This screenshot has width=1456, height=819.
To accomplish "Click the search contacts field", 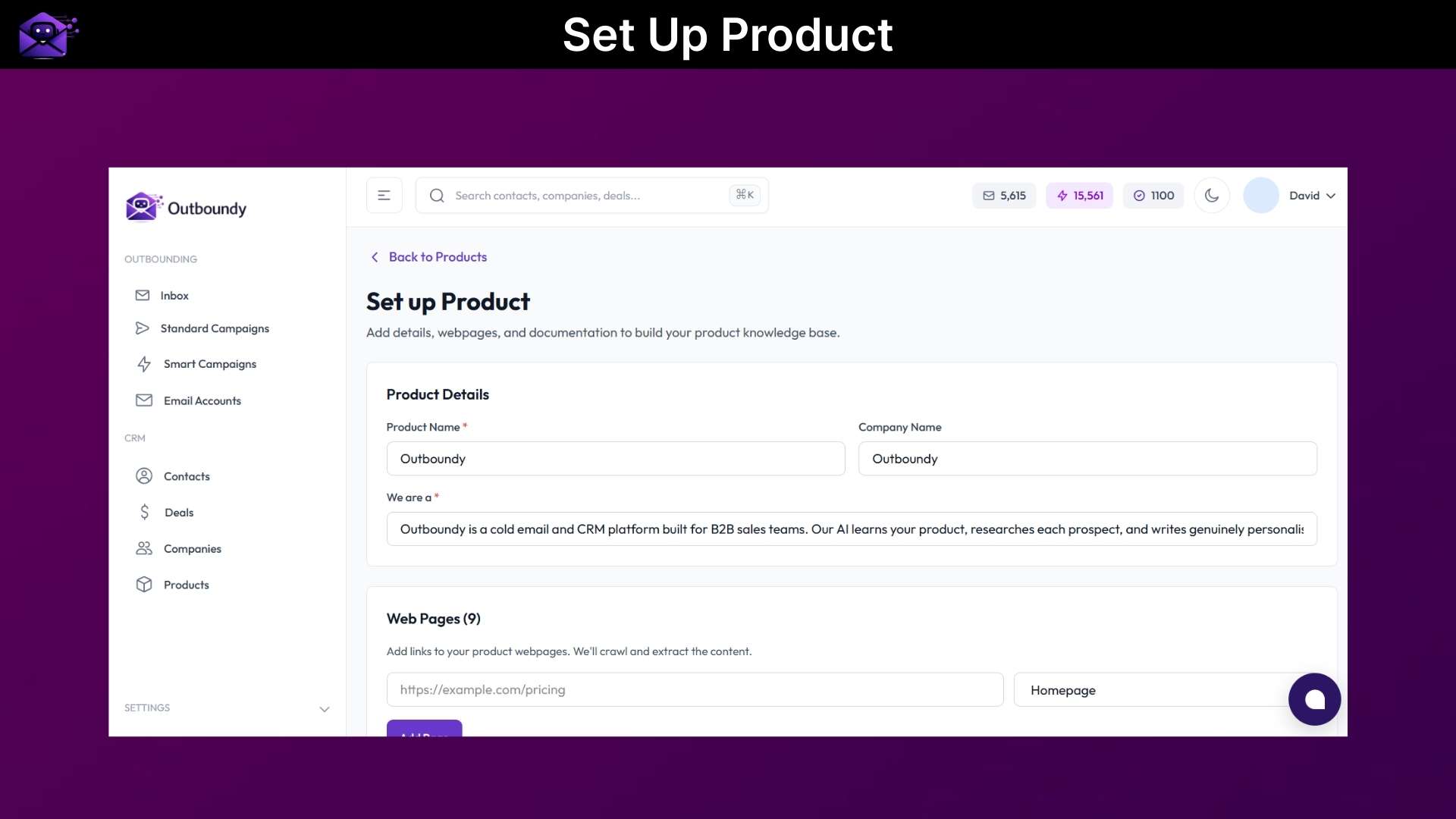I will point(591,195).
